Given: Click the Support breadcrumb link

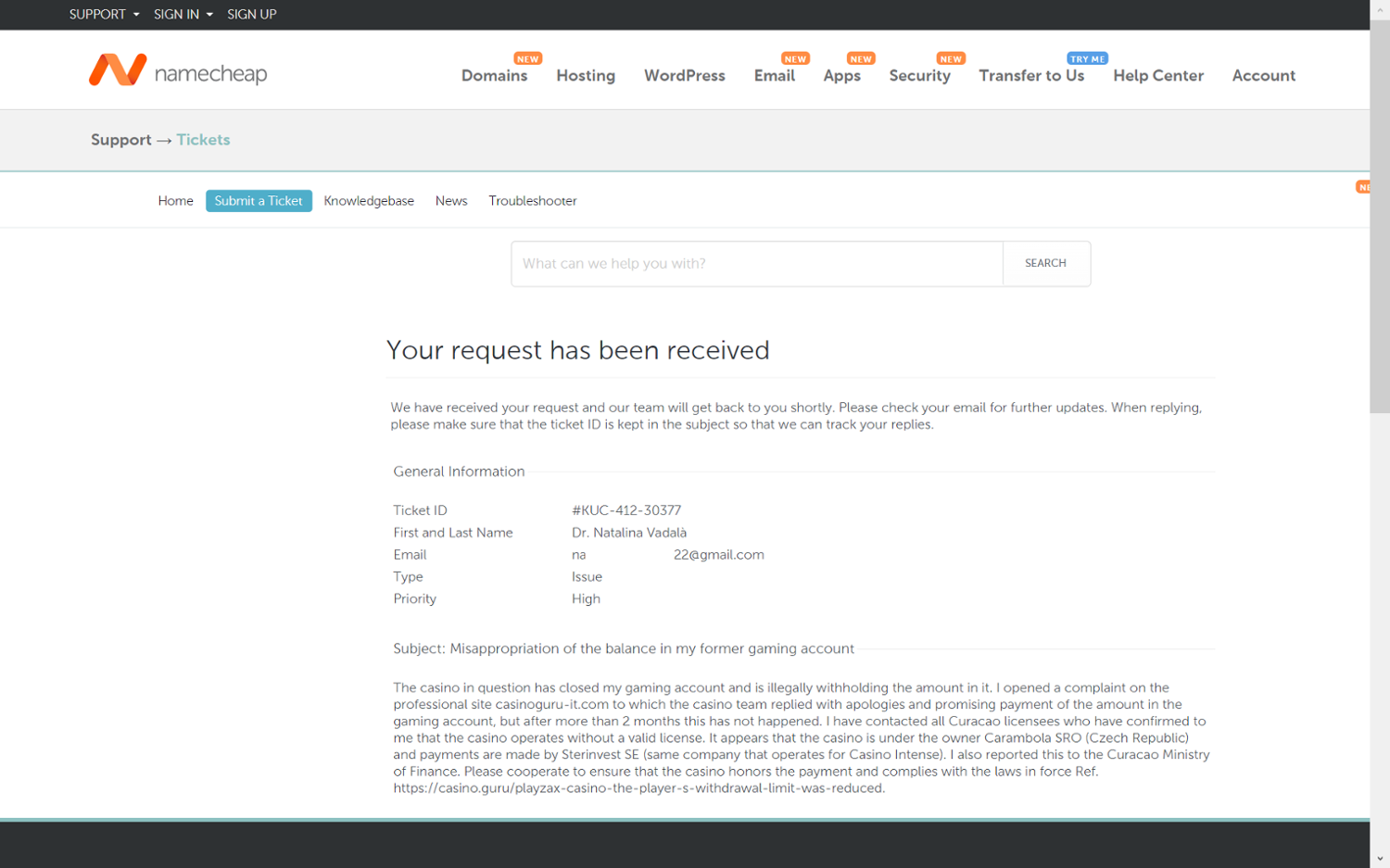Looking at the screenshot, I should [x=121, y=140].
